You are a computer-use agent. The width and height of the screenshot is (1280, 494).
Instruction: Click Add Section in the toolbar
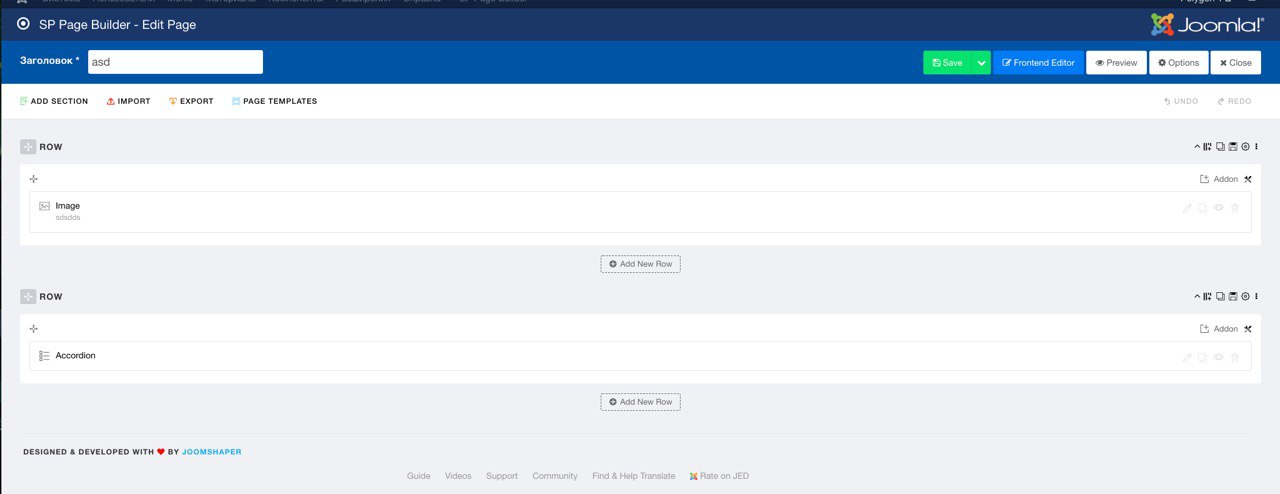(x=54, y=101)
